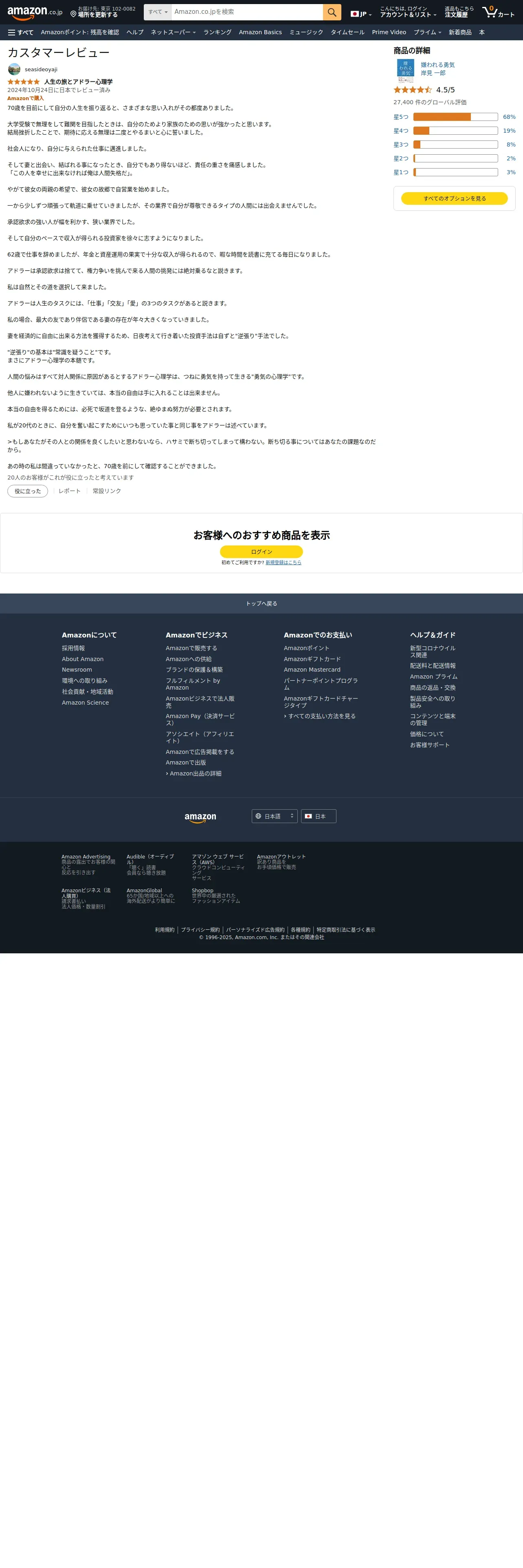Open the About Amazon footer link
Viewport: 523px width, 1568px height.
click(82, 659)
